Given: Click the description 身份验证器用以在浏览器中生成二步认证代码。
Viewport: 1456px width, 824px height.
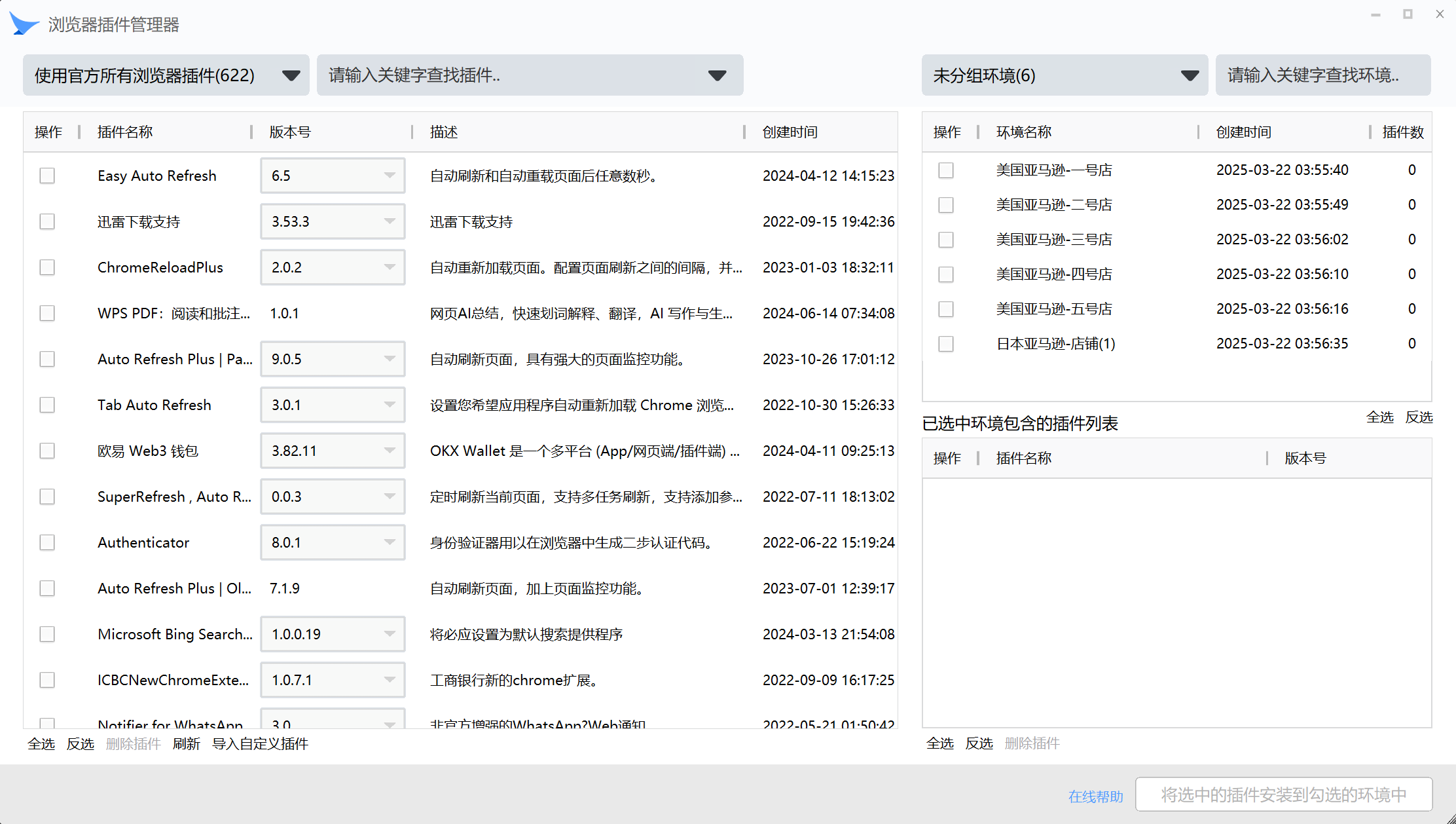Looking at the screenshot, I should coord(573,543).
